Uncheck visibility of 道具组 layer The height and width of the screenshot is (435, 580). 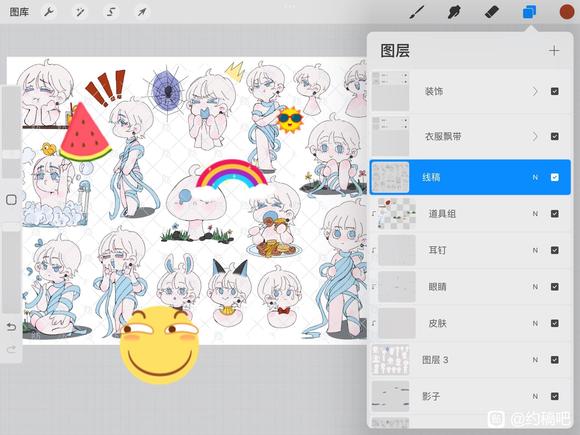point(554,213)
